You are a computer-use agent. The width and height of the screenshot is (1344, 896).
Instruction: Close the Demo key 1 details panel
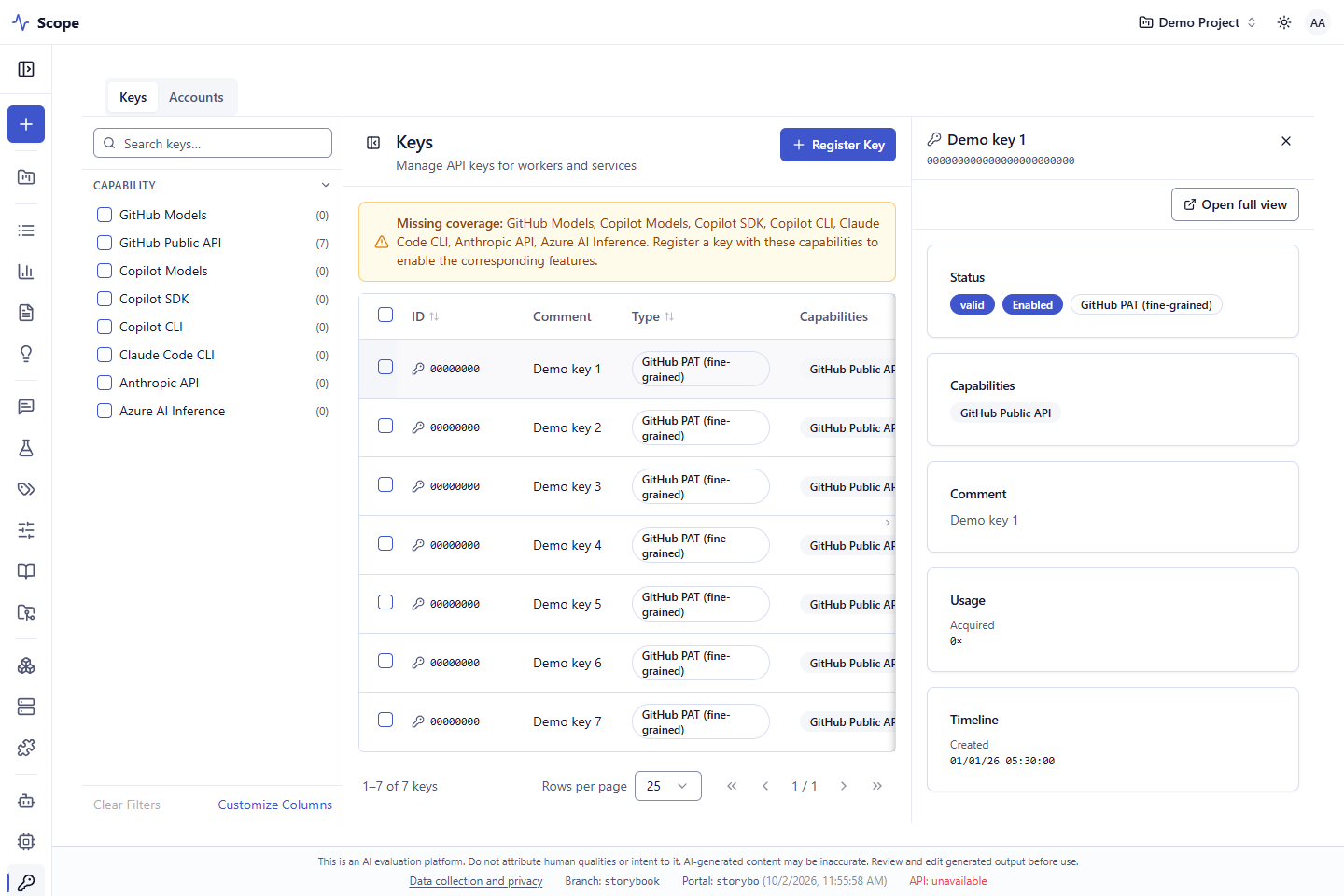1286,141
